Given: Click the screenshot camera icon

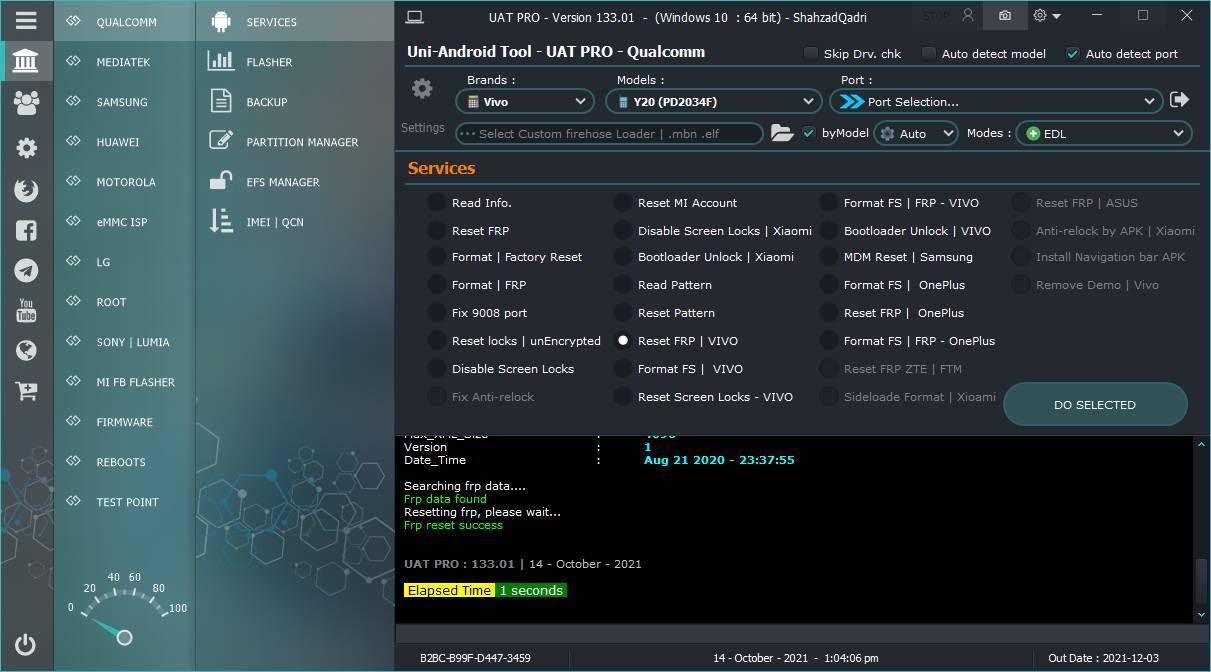Looking at the screenshot, I should click(x=1004, y=16).
